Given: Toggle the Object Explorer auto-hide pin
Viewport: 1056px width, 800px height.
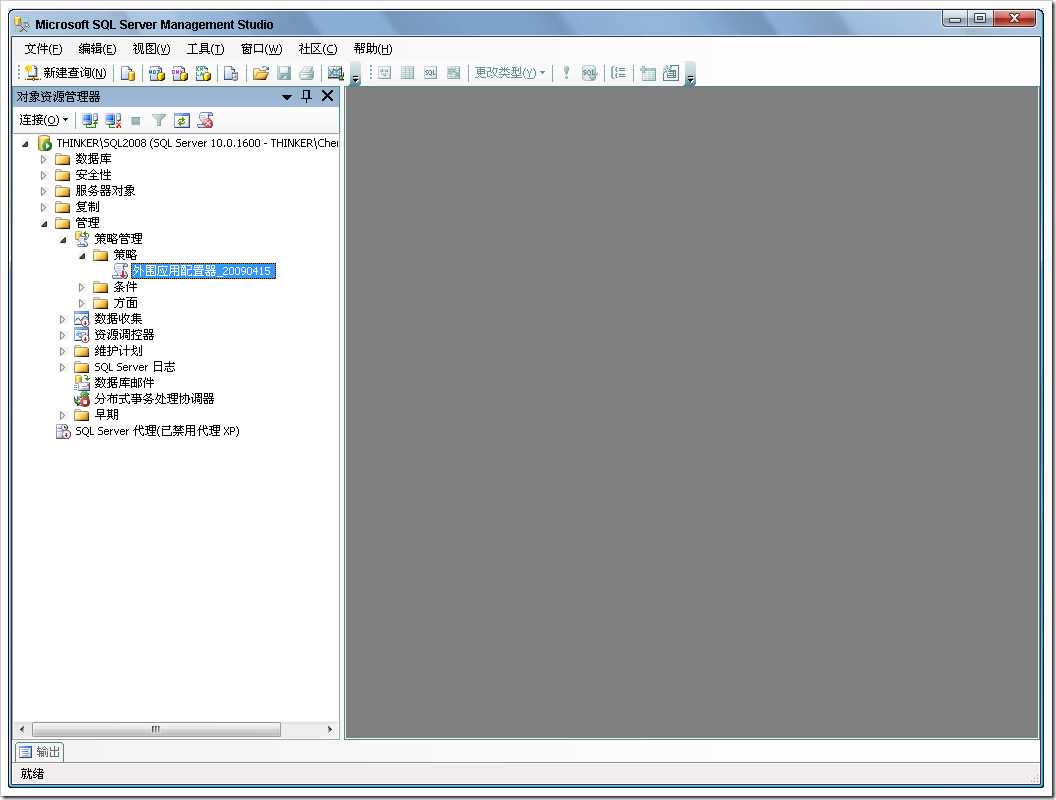Looking at the screenshot, I should pyautogui.click(x=306, y=96).
